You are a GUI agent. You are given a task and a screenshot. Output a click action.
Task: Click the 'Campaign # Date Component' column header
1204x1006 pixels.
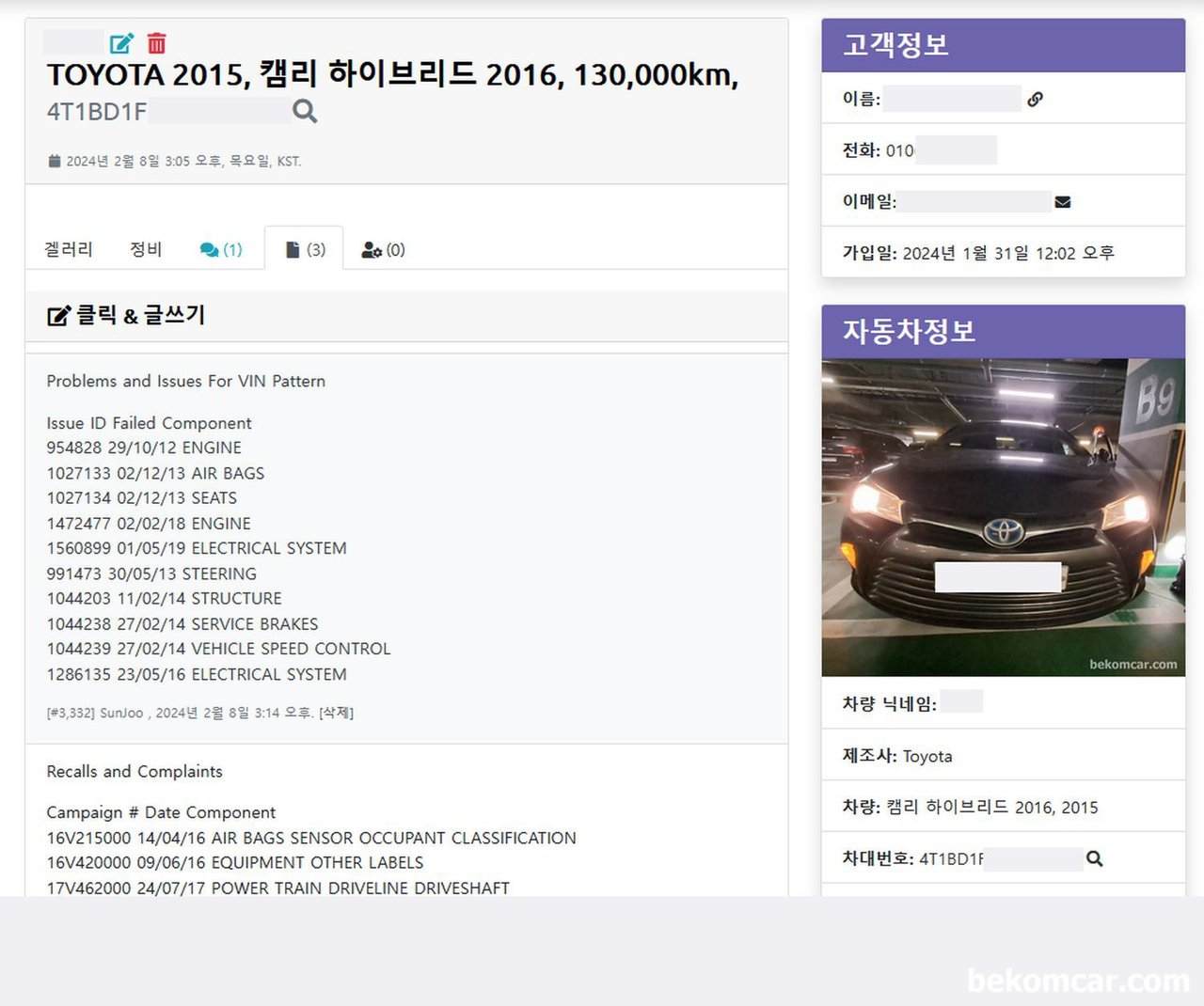point(161,812)
